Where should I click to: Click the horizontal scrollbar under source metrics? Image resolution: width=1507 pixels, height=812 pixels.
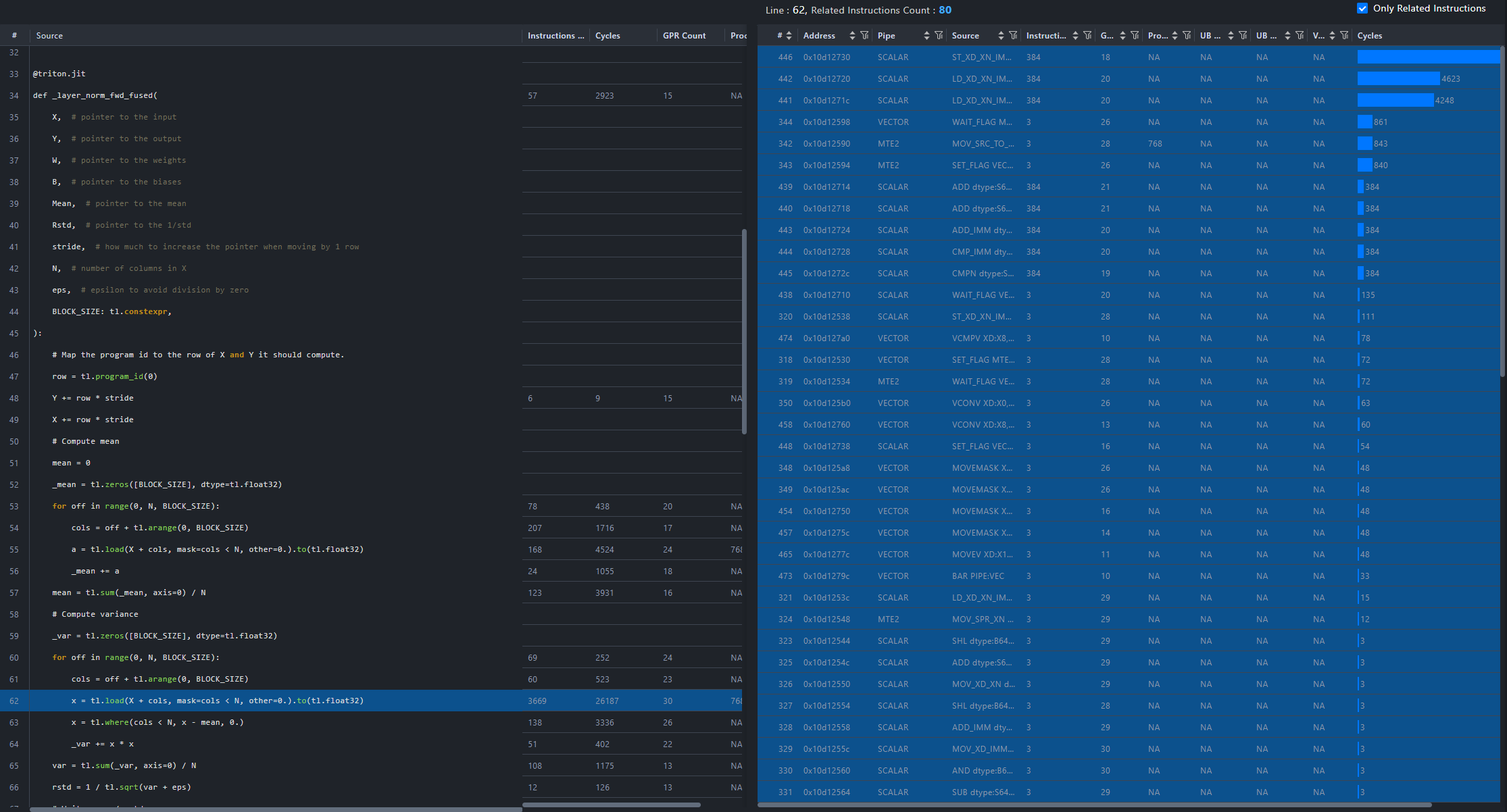point(612,805)
